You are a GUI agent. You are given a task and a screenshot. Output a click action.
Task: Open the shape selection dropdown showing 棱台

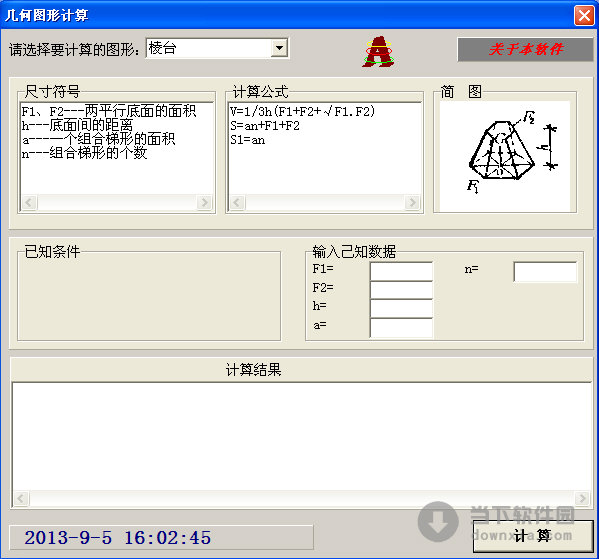point(217,48)
